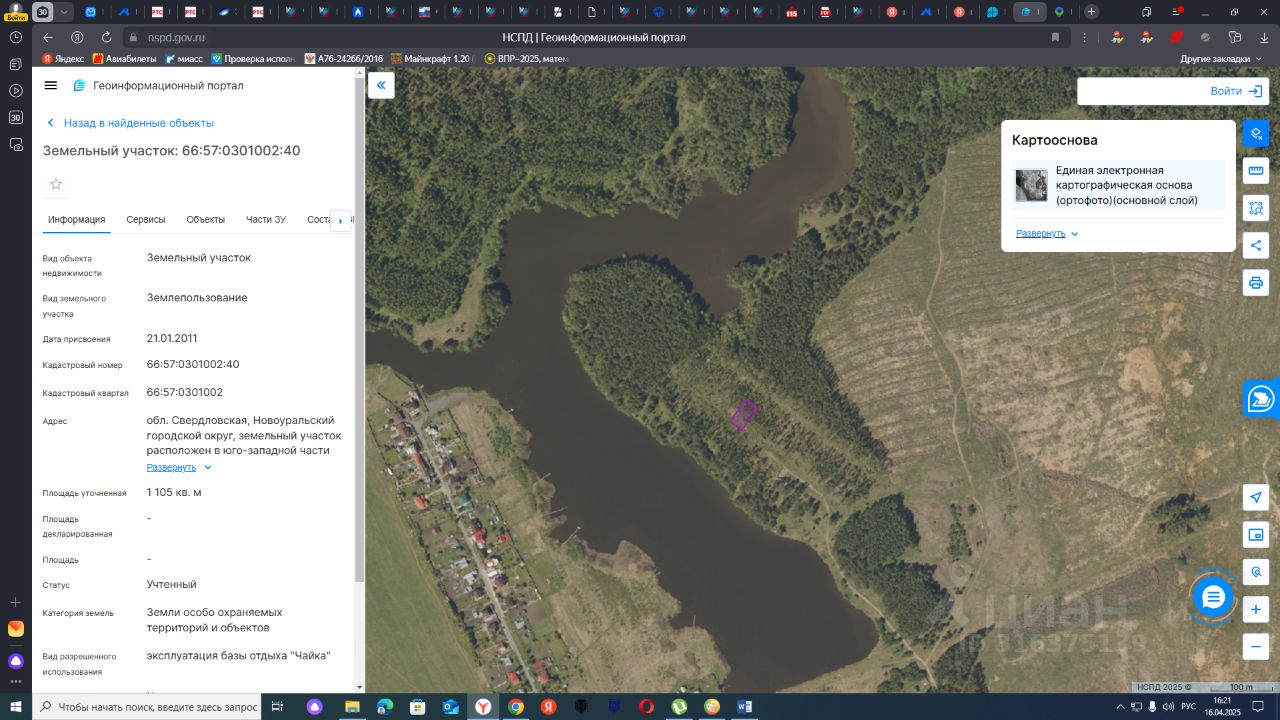Open the chat support bubble
Image resolution: width=1280 pixels, height=720 pixels.
[x=1213, y=598]
